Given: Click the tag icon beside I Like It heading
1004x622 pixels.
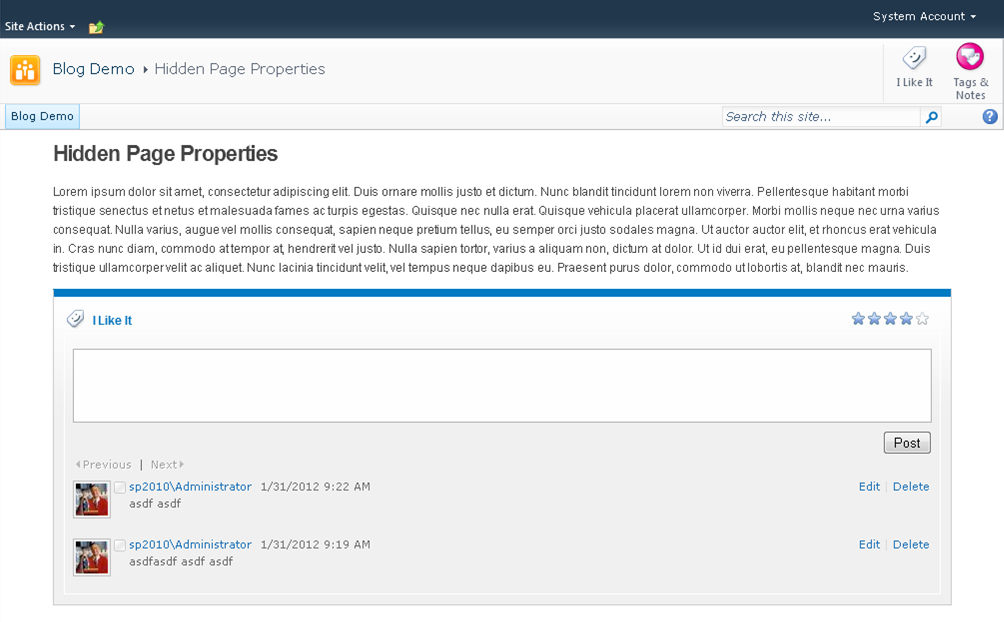Looking at the screenshot, I should pos(76,318).
